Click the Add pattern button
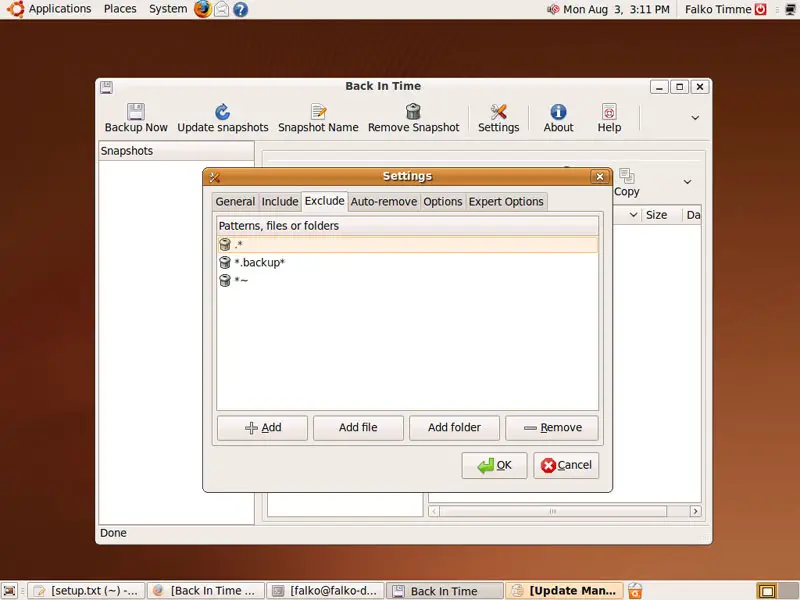 [262, 428]
